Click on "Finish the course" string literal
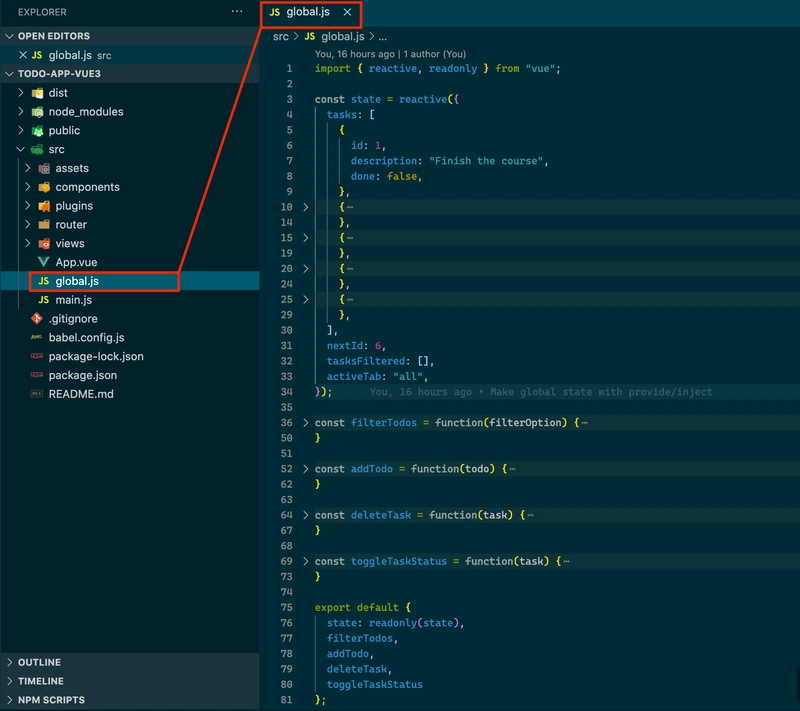 click(486, 161)
